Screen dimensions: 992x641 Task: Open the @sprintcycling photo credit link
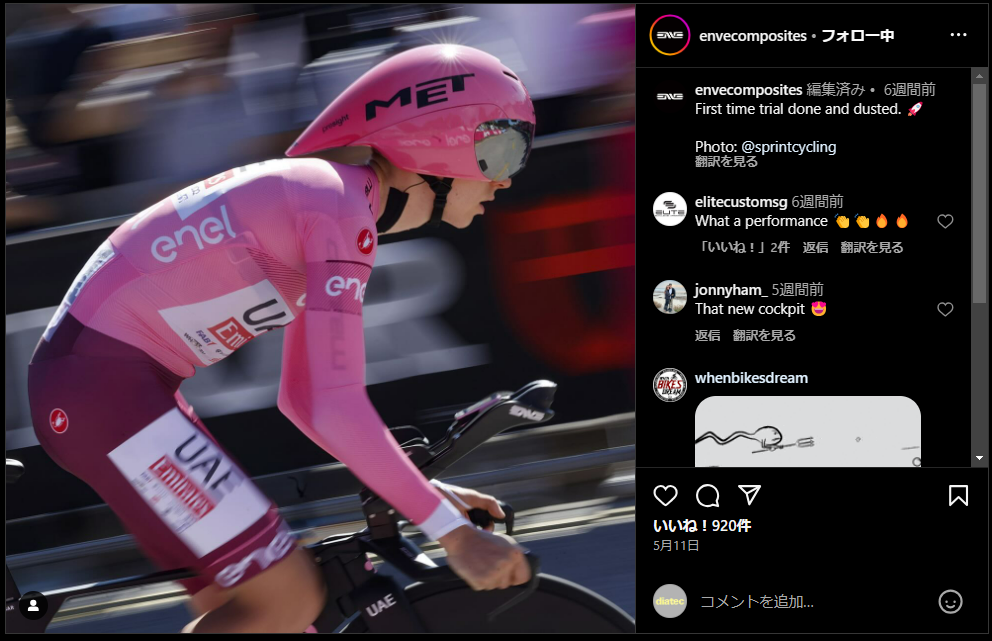click(x=788, y=147)
